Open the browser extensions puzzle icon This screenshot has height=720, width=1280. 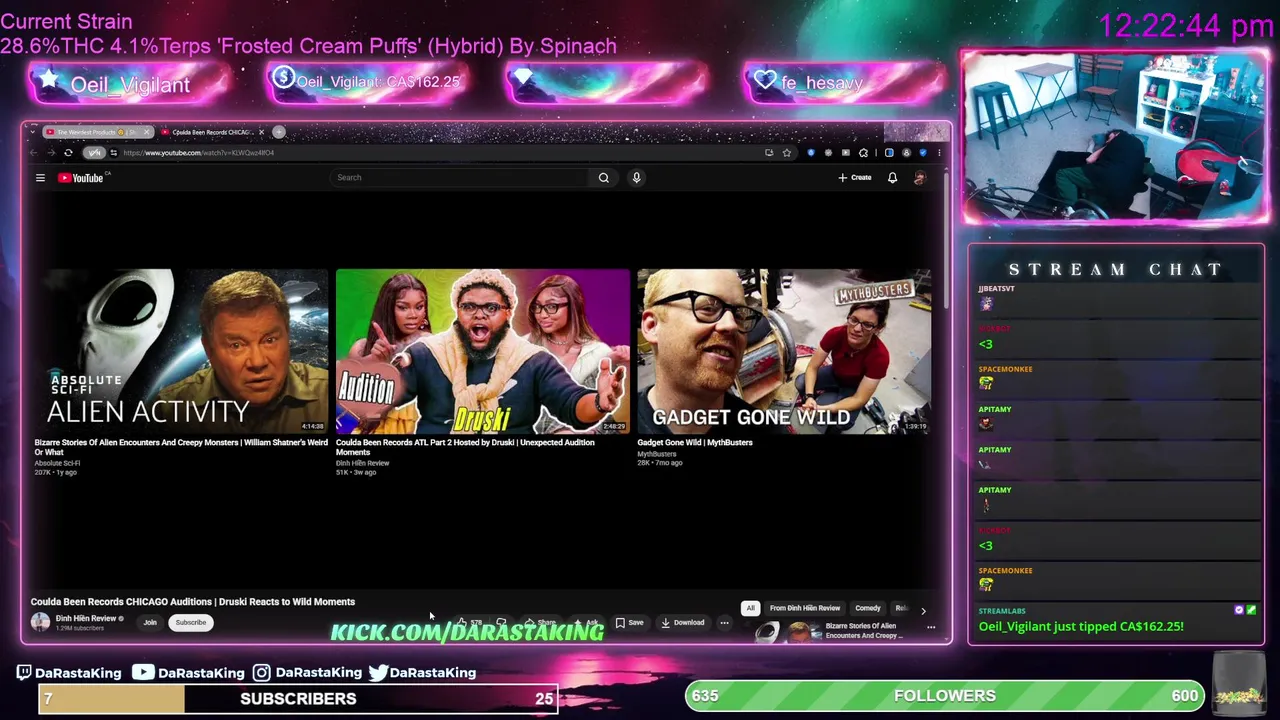(863, 153)
